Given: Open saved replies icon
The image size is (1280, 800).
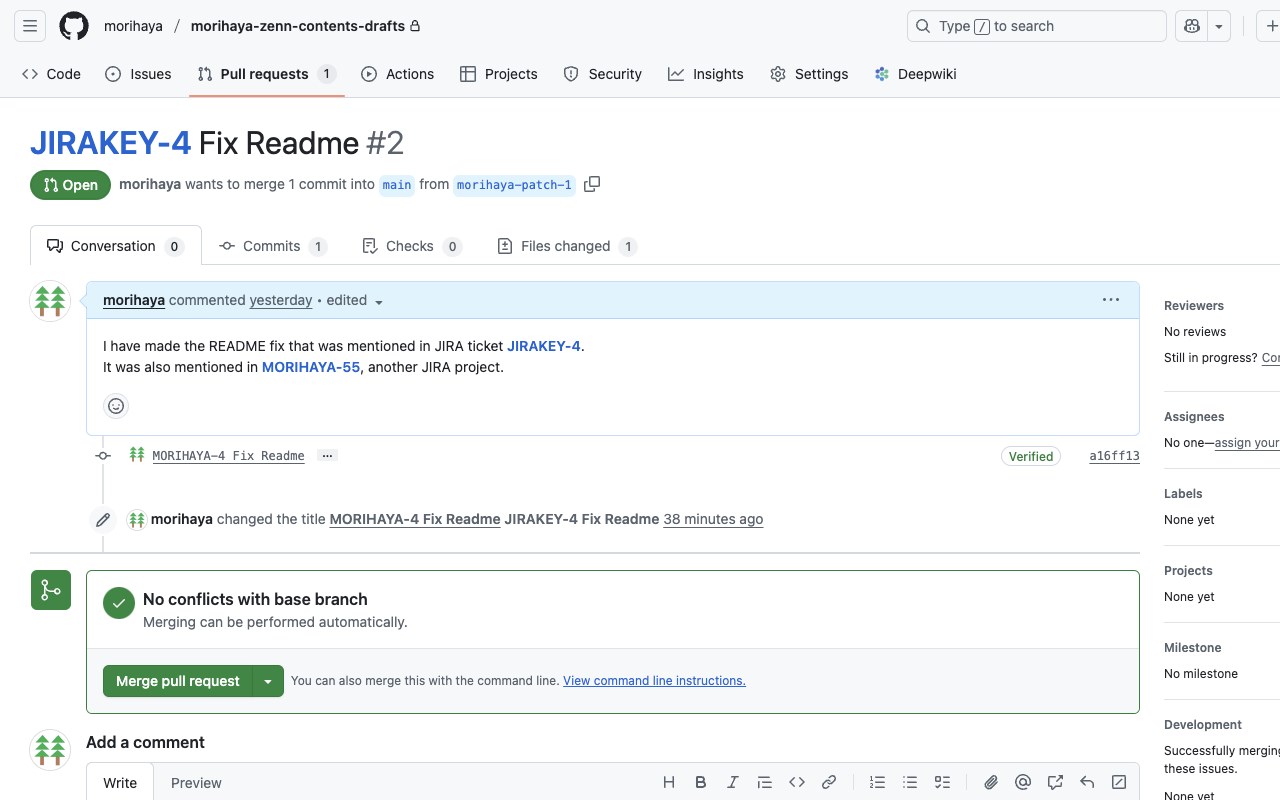Looking at the screenshot, I should point(1087,782).
